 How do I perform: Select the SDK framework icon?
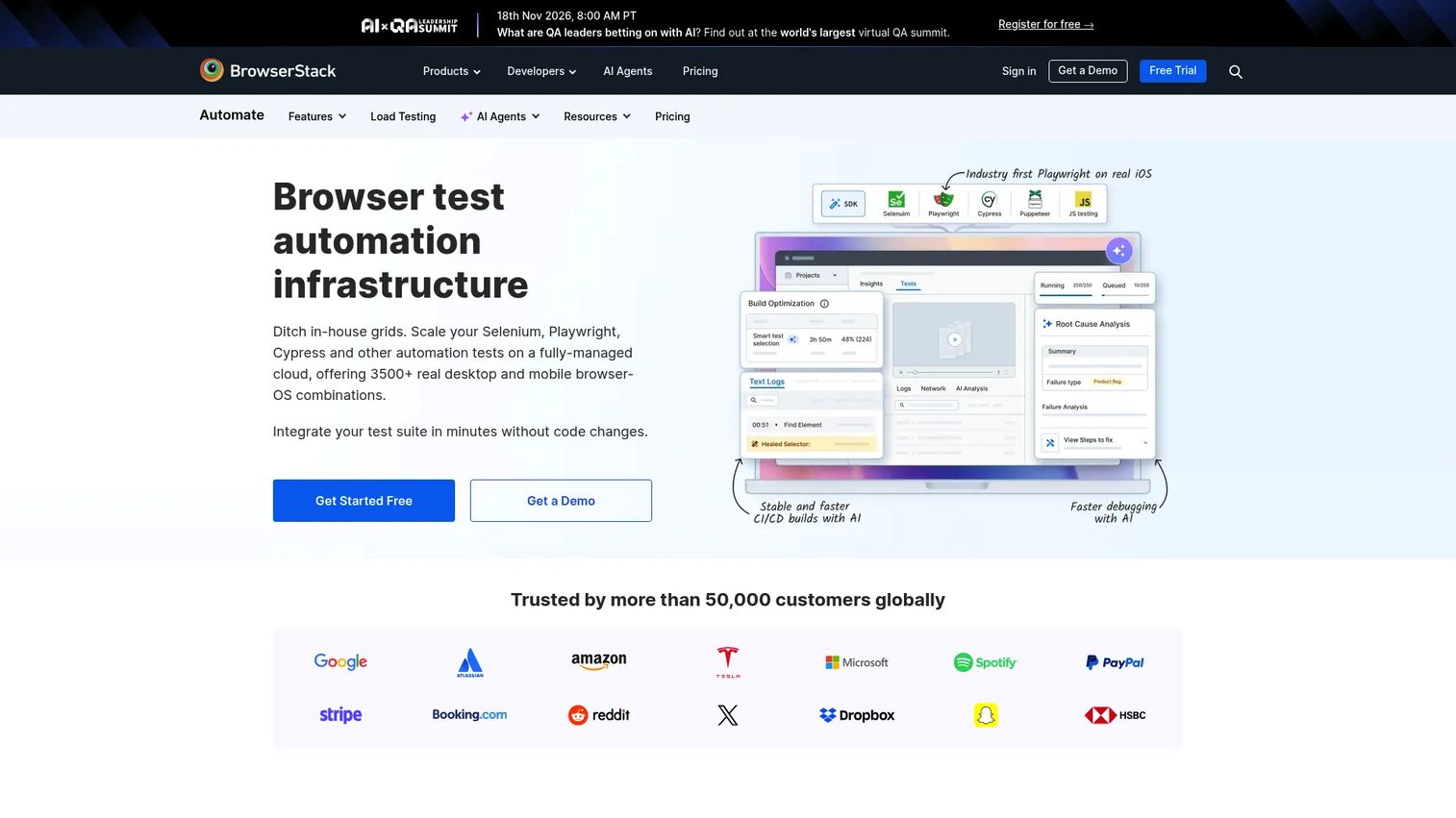tap(843, 204)
